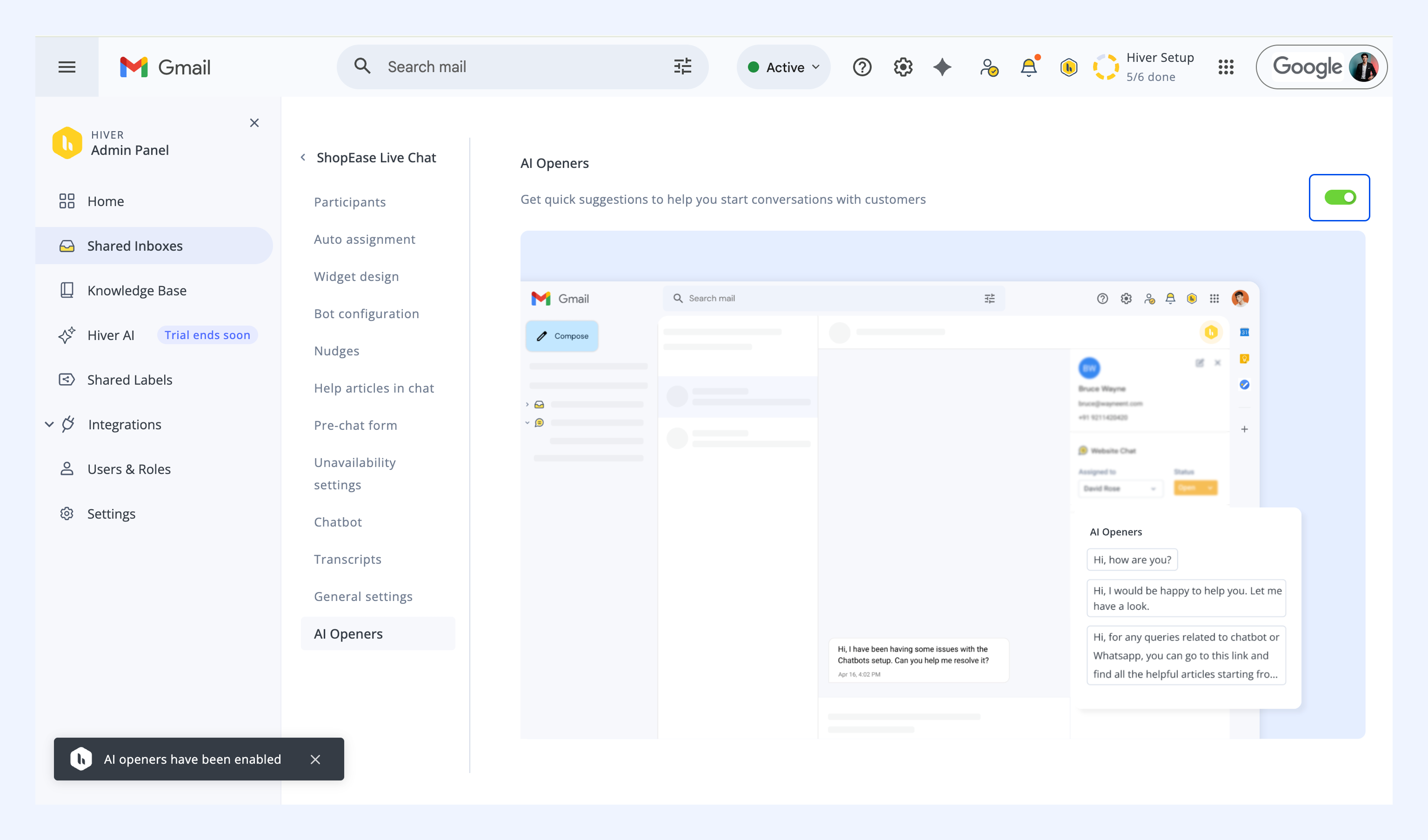1428x840 pixels.
Task: Disable the AI Openers toggle
Action: coord(1340,197)
